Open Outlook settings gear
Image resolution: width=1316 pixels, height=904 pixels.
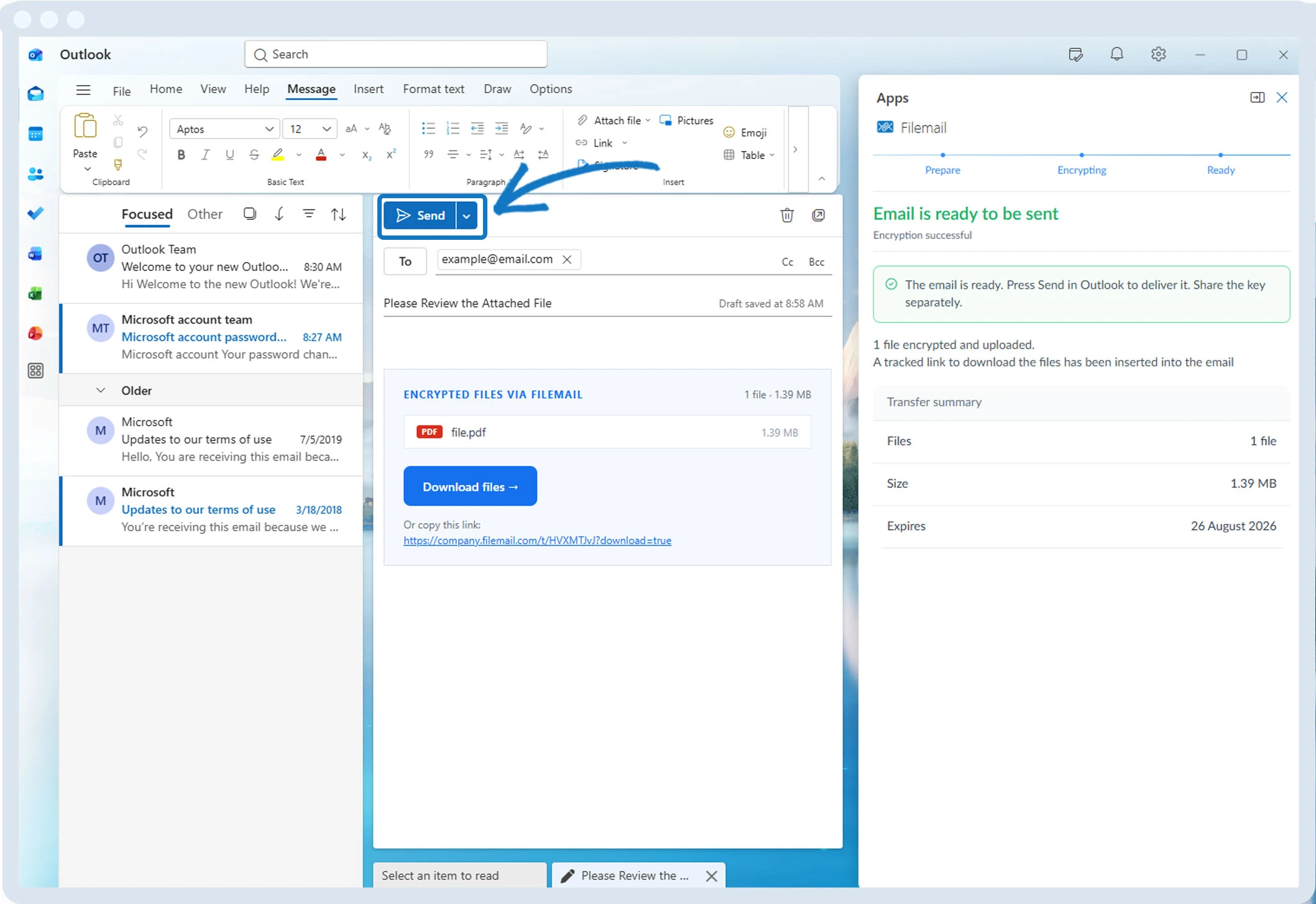click(1158, 55)
